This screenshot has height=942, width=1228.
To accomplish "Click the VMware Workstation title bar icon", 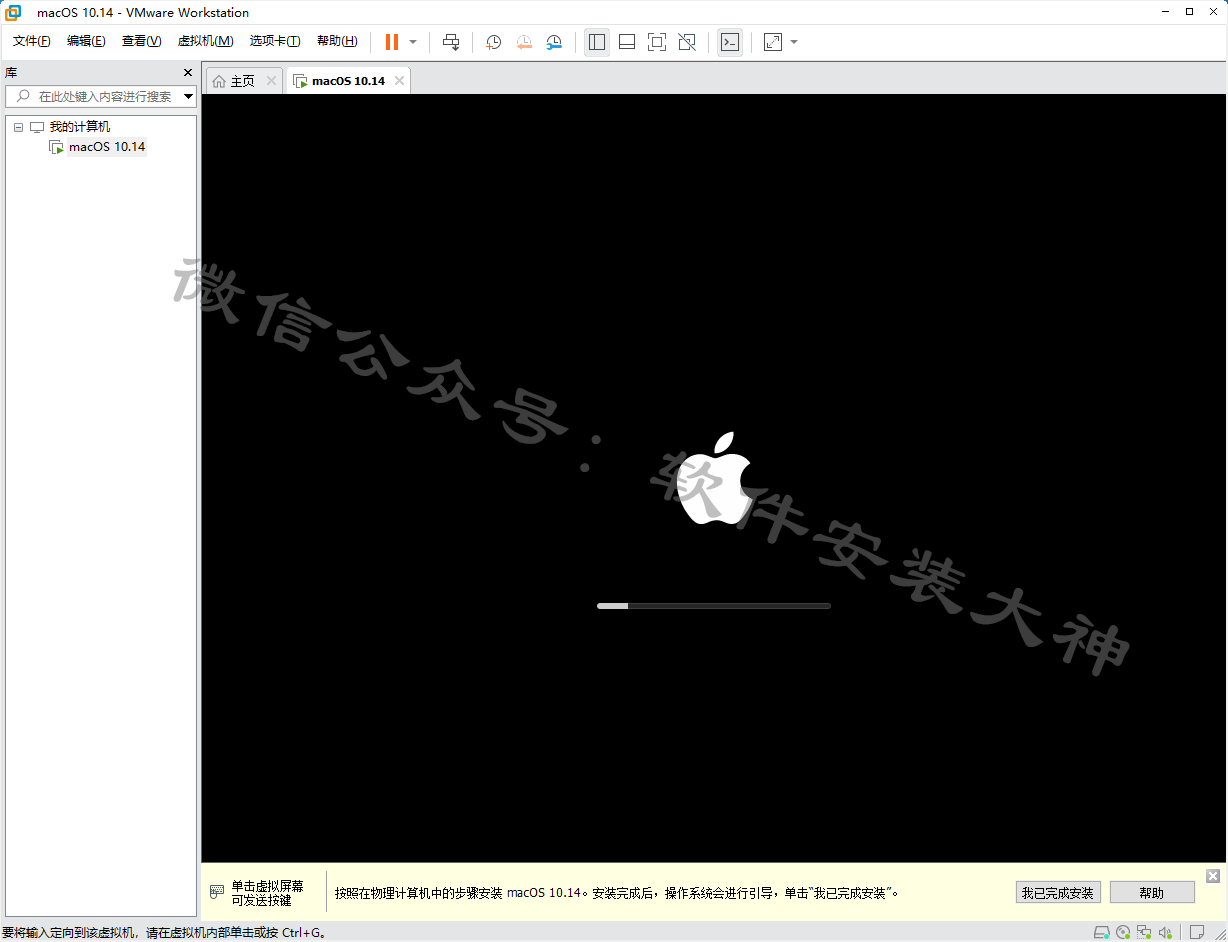I will pos(13,12).
